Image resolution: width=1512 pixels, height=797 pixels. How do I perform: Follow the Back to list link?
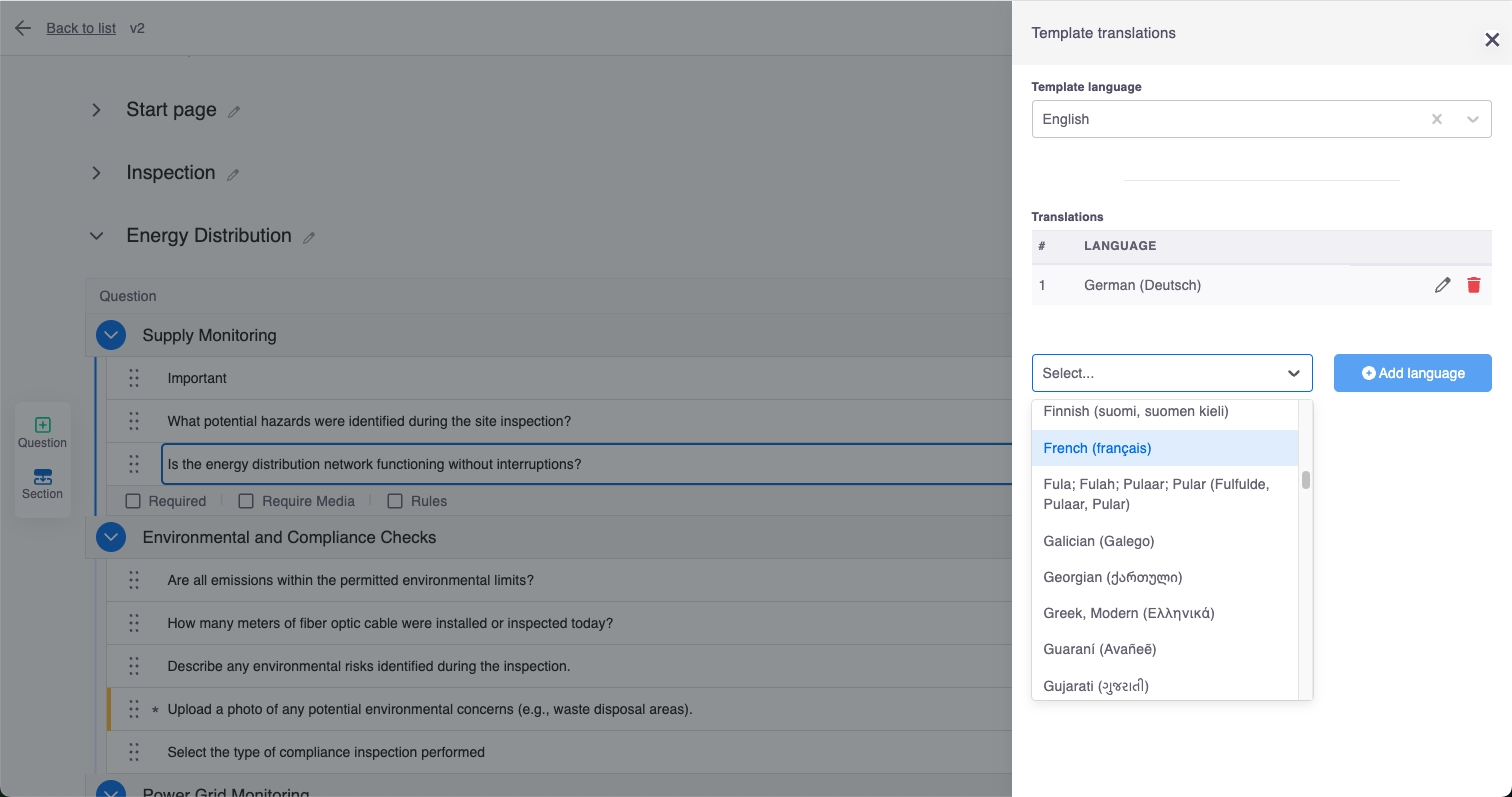tap(81, 28)
